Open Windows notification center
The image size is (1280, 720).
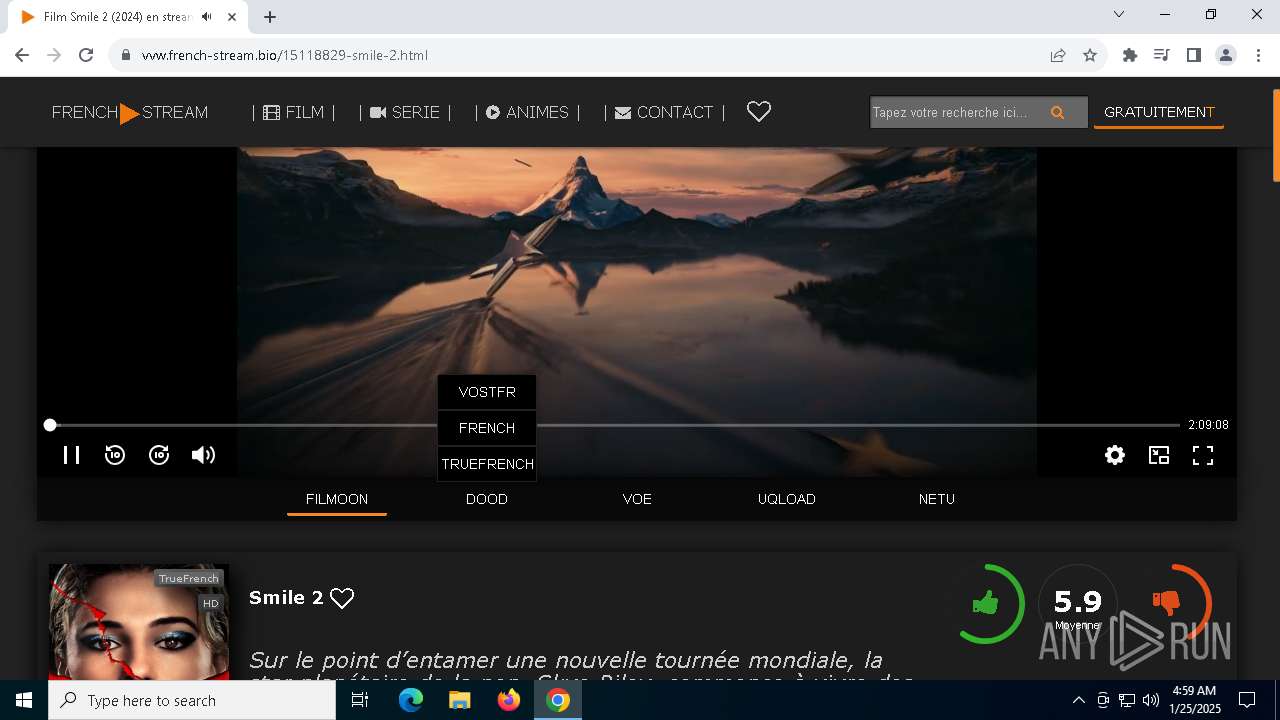(x=1247, y=700)
